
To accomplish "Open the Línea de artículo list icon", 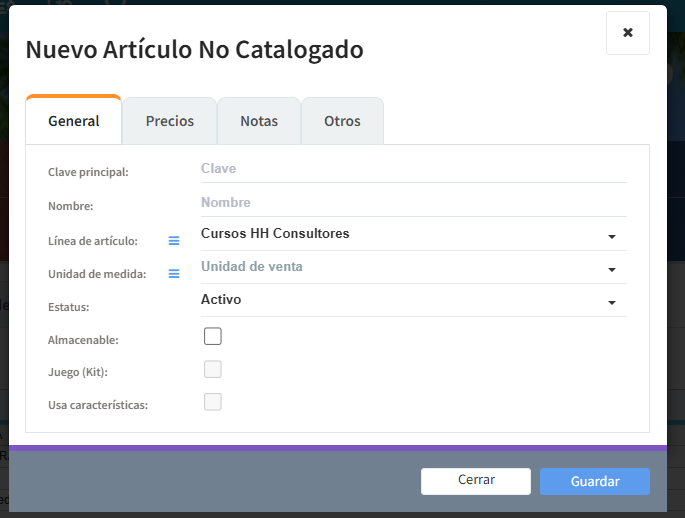I will pos(174,240).
